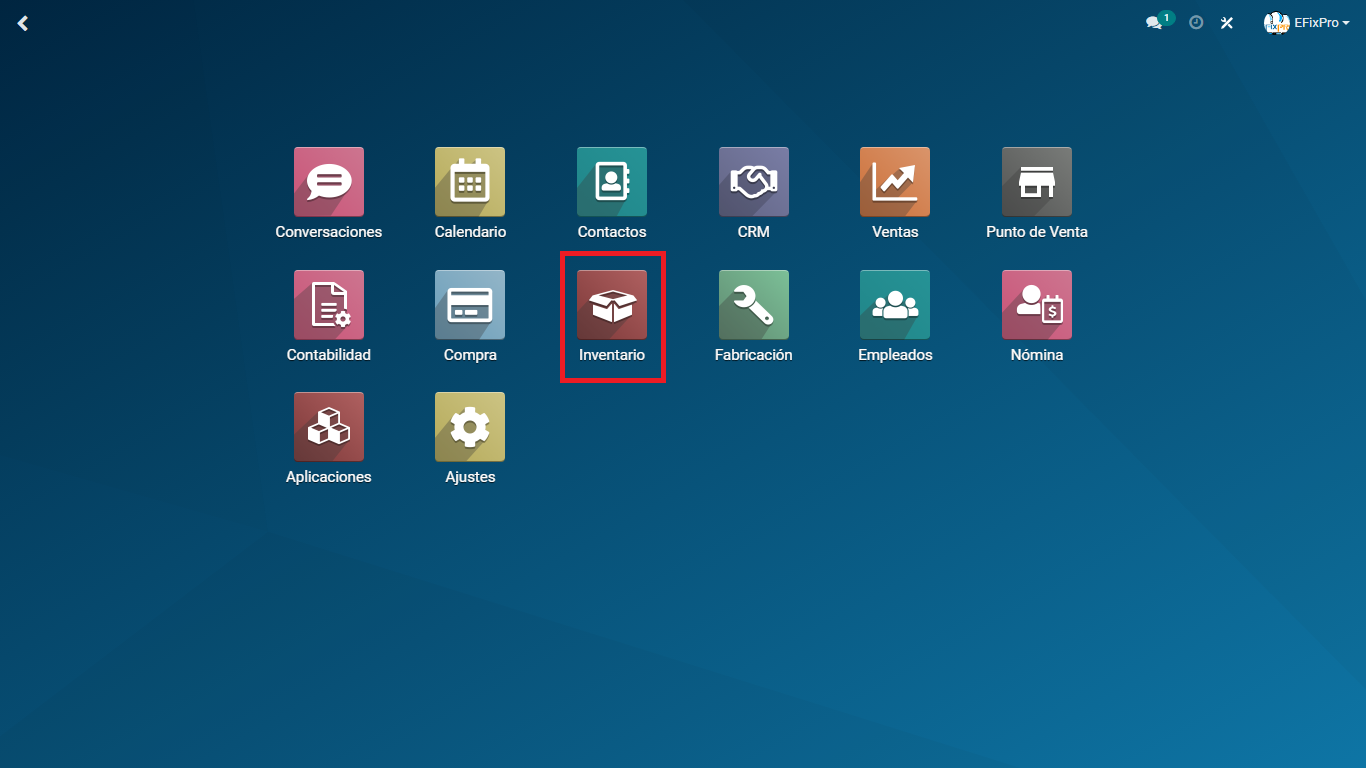Click the Inventario box icon
1366x768 pixels.
tap(612, 305)
